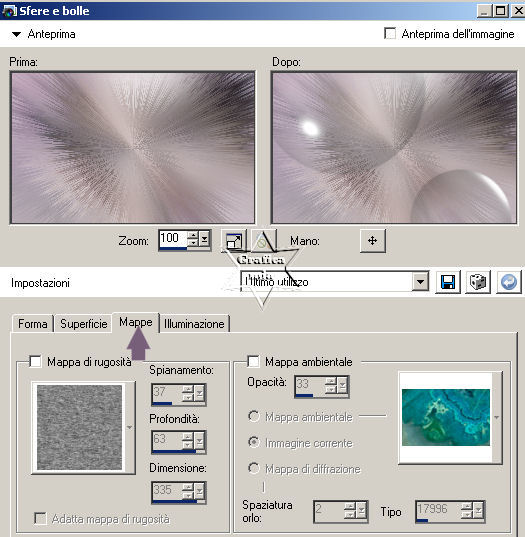Collapse the Anteprima section triangle
The width and height of the screenshot is (525, 537).
(x=16, y=34)
